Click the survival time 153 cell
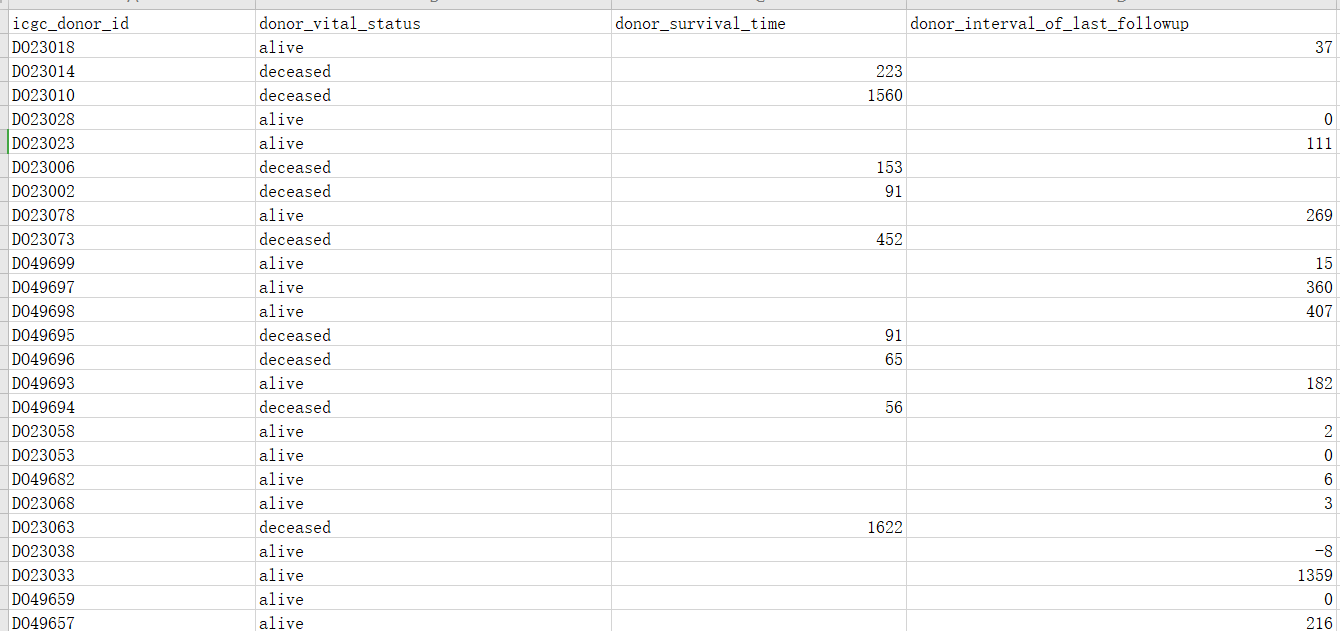This screenshot has height=631, width=1340. 759,167
